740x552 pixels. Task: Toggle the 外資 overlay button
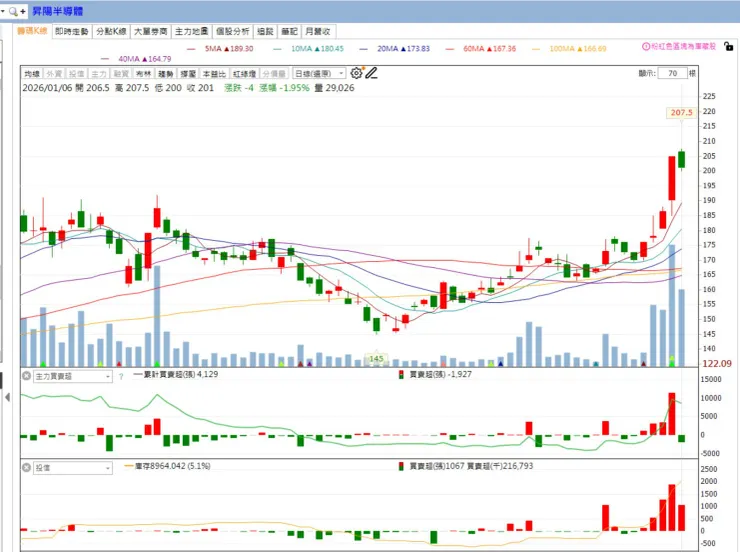[54, 74]
